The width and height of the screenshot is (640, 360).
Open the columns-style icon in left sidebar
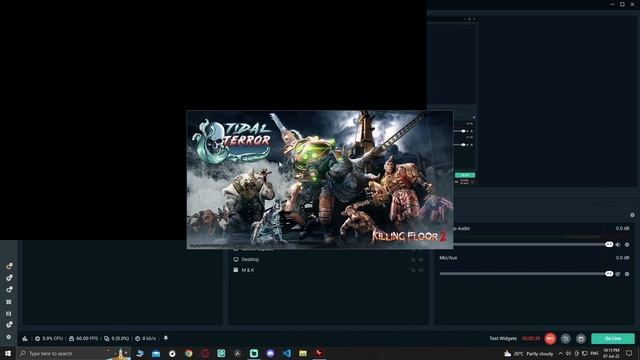tap(9, 313)
